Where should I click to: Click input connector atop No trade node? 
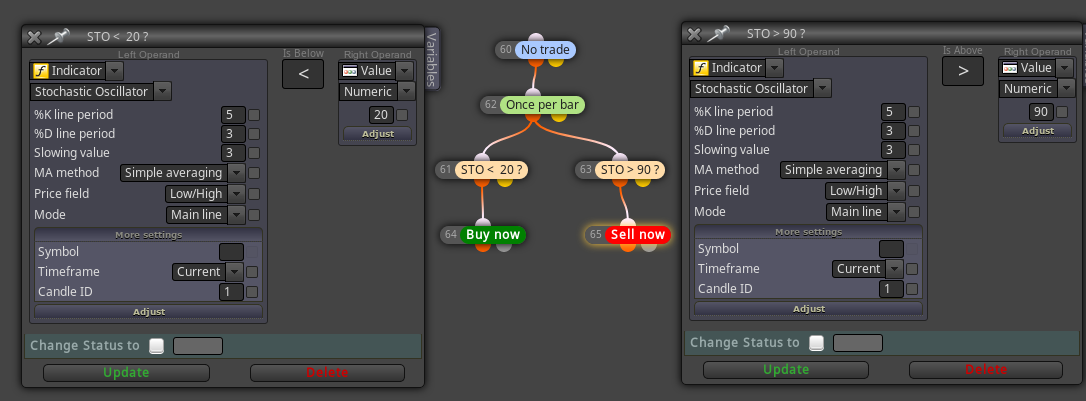pyautogui.click(x=535, y=39)
